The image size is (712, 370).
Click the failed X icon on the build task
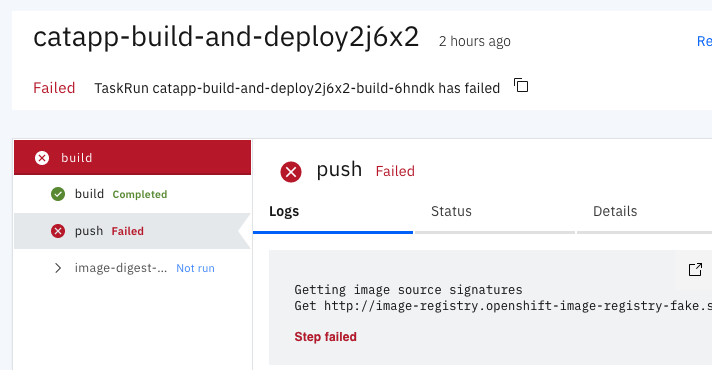(42, 158)
